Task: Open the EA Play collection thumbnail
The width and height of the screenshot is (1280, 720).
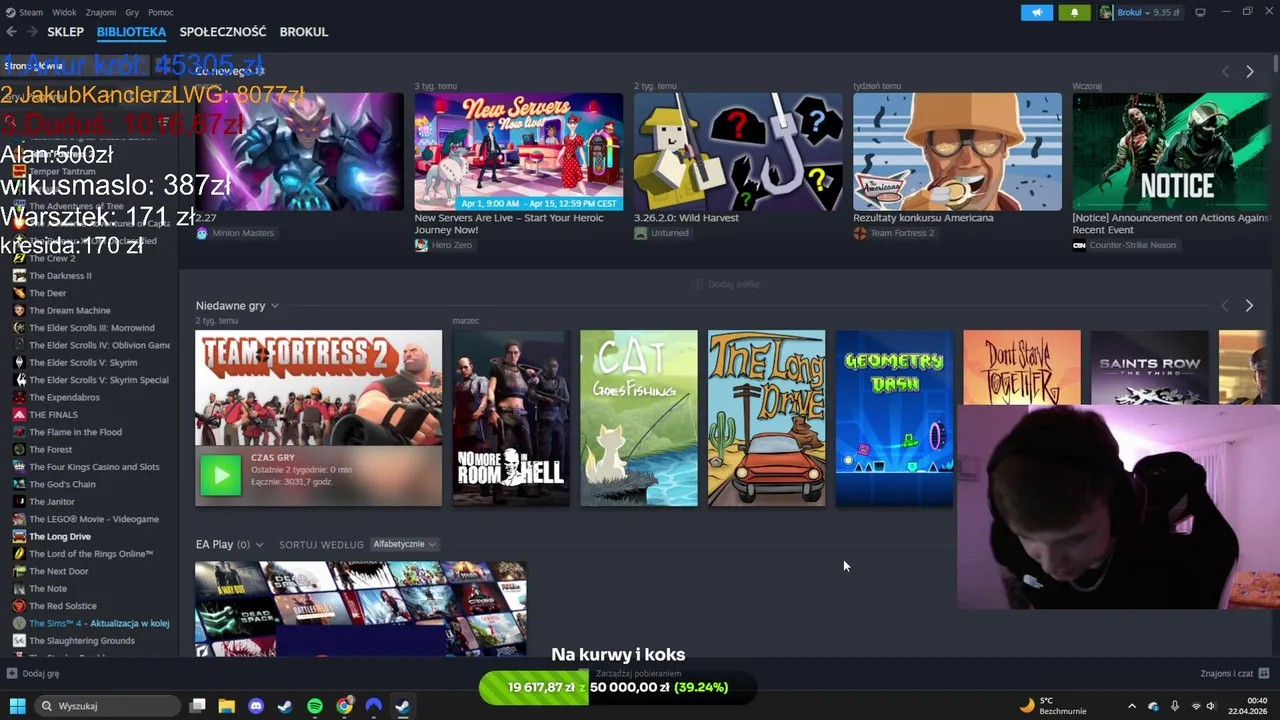Action: [361, 609]
